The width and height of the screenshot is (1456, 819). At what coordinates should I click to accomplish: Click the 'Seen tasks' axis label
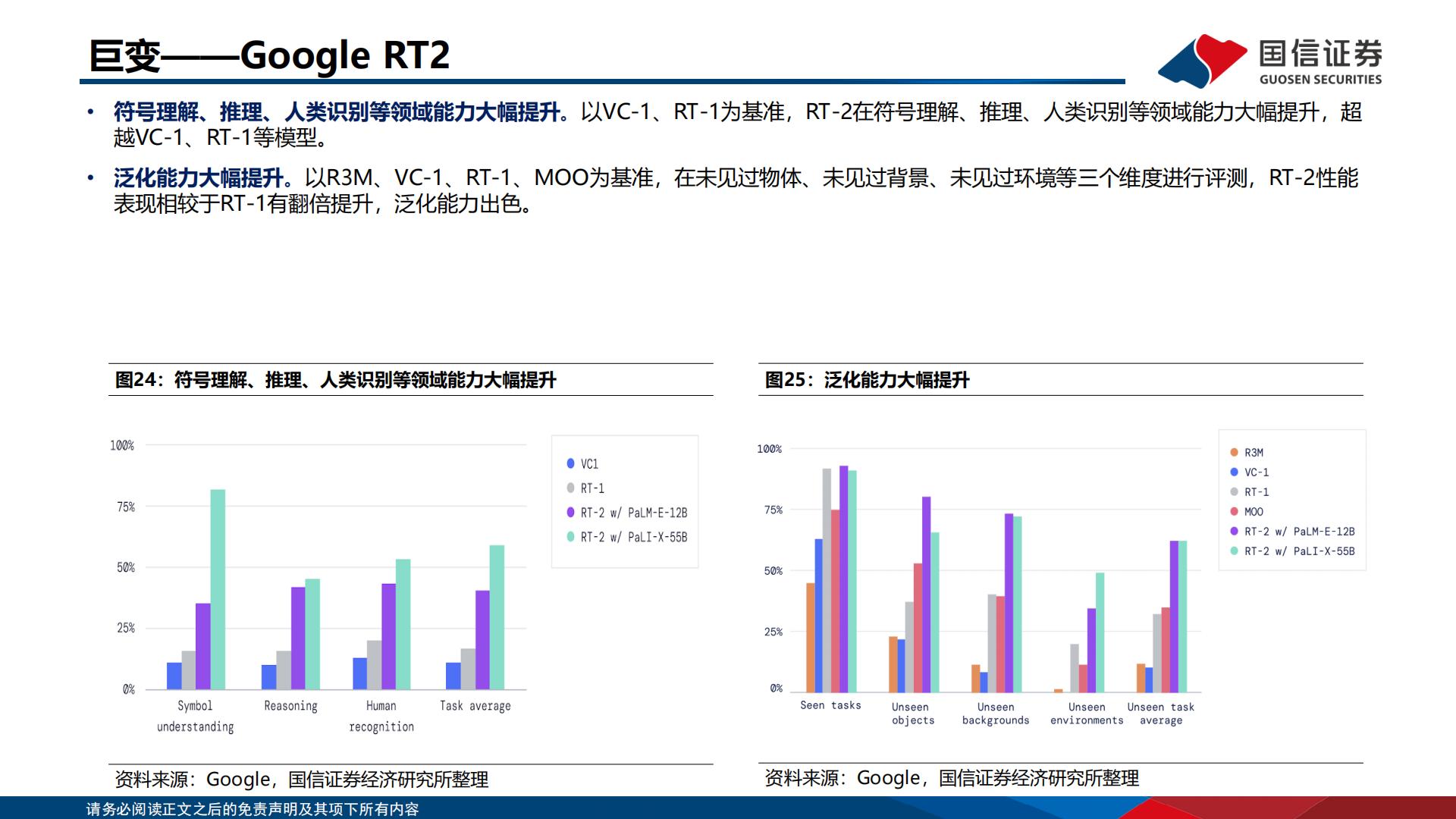tap(830, 705)
